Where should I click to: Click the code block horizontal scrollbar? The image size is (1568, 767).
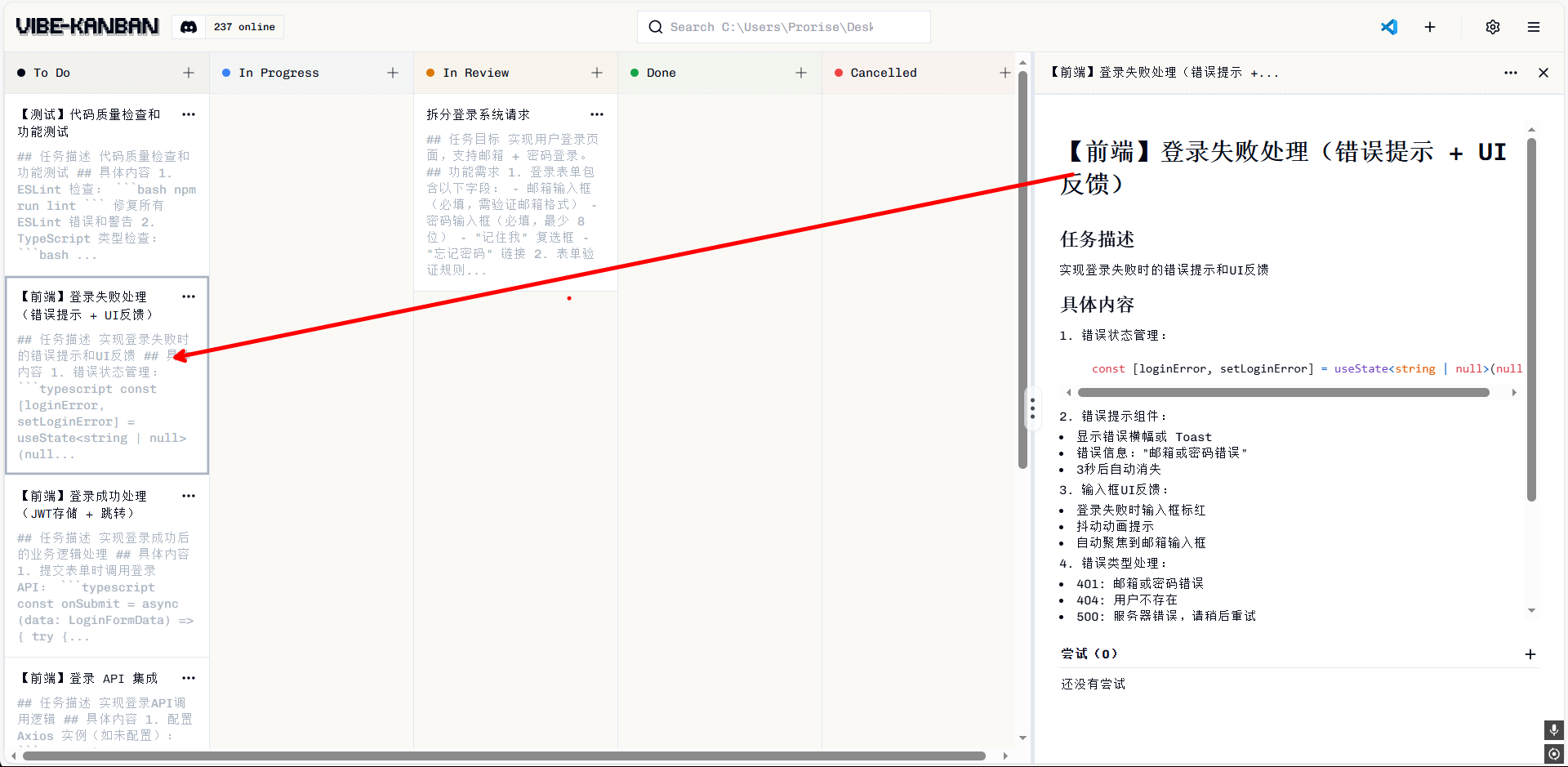1282,393
